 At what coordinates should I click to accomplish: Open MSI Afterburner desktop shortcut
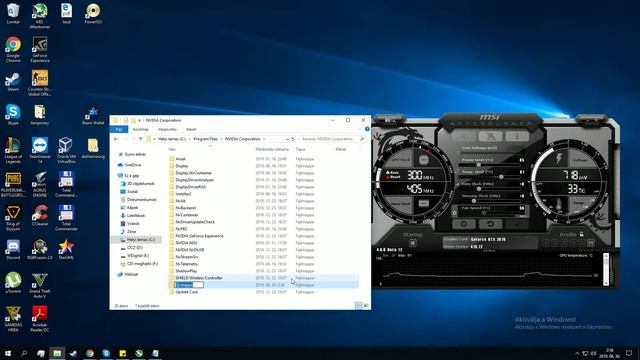click(40, 16)
